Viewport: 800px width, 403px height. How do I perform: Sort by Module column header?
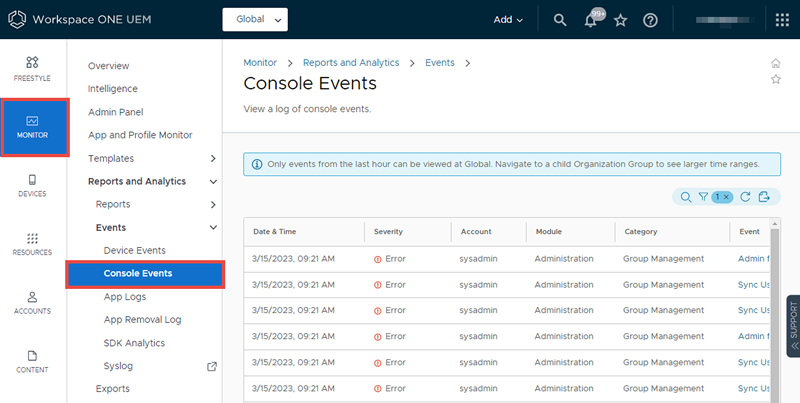[548, 232]
